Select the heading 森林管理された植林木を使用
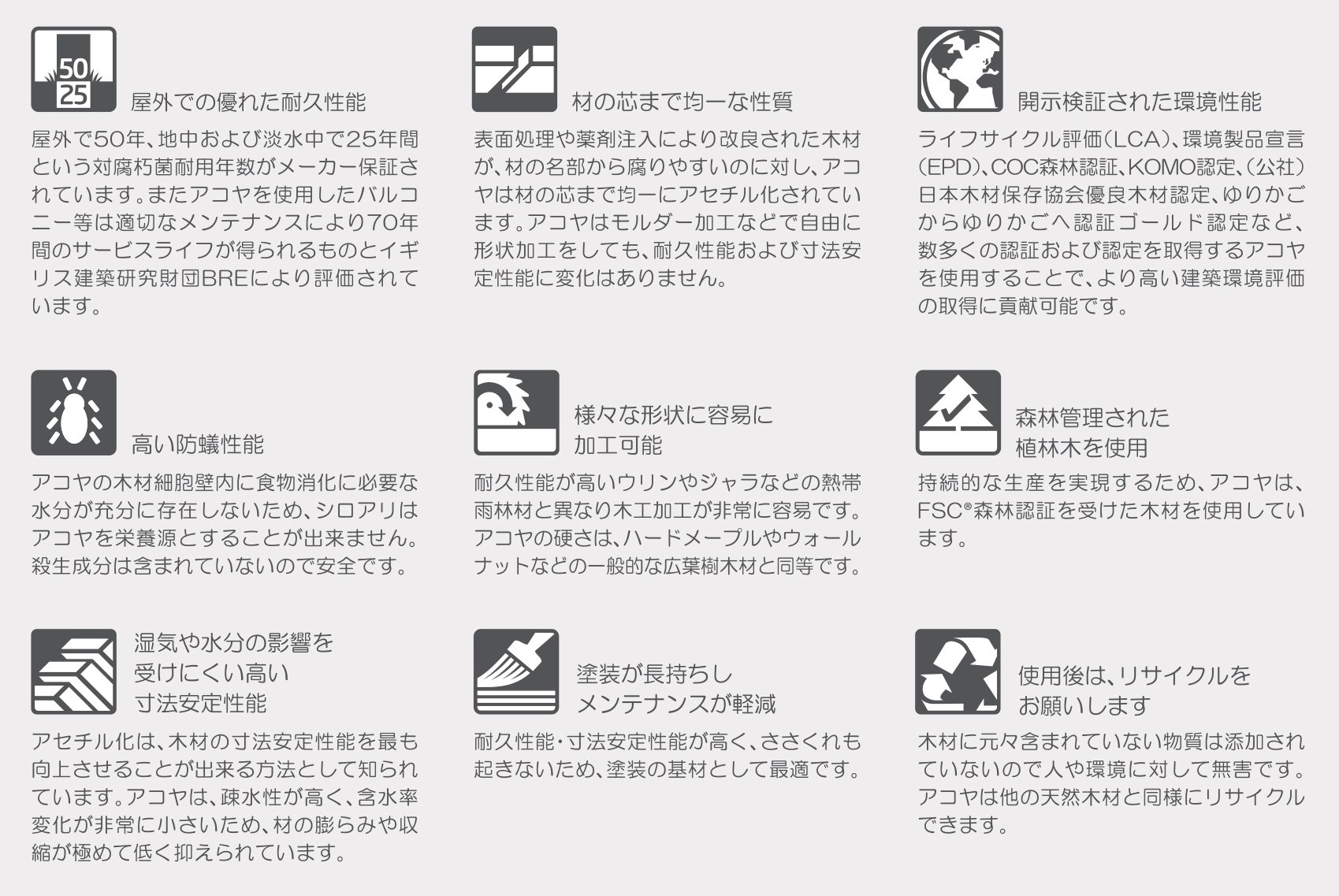The height and width of the screenshot is (896, 1339). tap(1092, 432)
